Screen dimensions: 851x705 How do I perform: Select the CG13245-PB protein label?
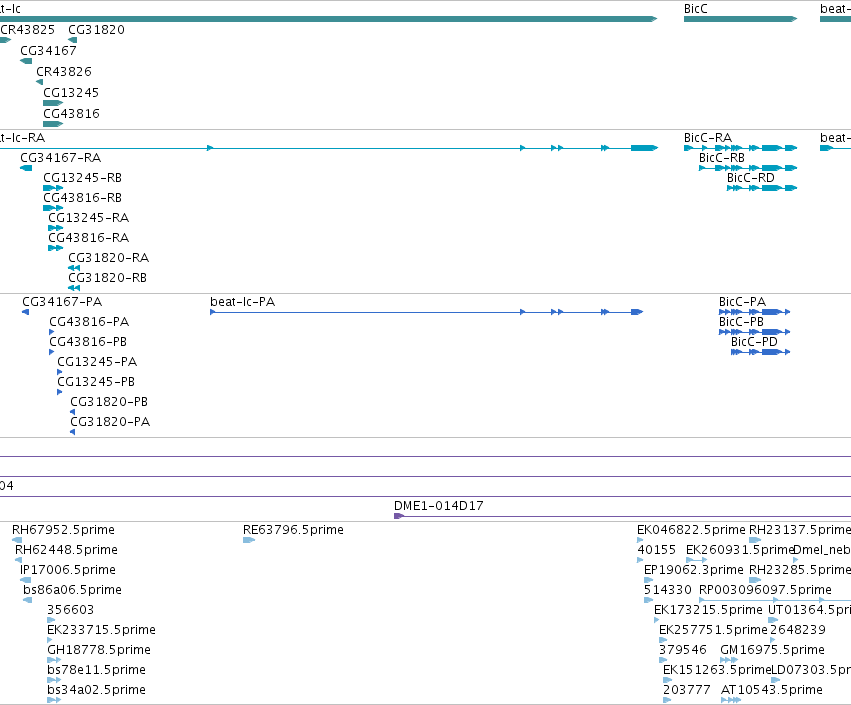(x=96, y=382)
